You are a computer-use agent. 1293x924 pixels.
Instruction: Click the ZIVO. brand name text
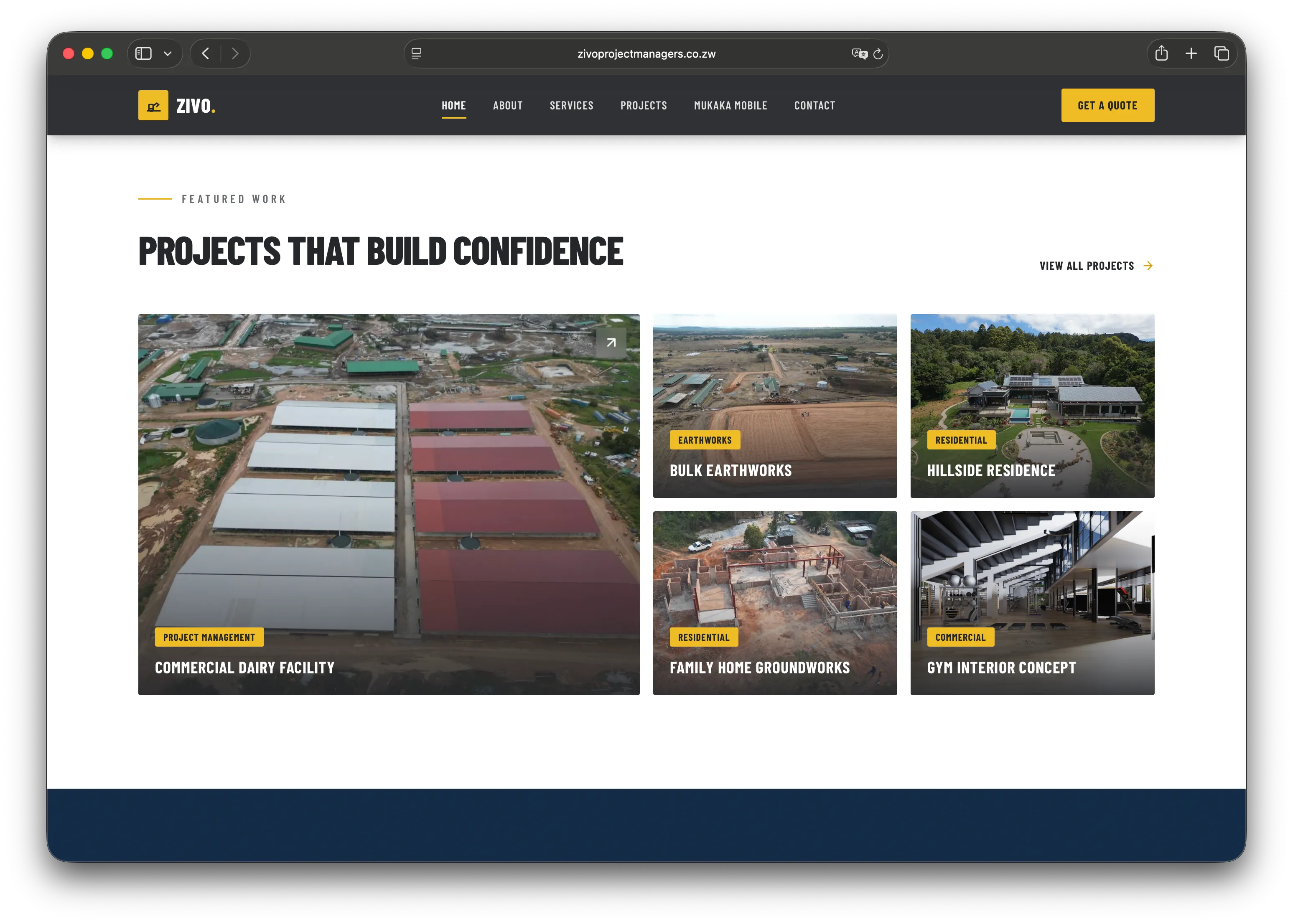point(196,106)
